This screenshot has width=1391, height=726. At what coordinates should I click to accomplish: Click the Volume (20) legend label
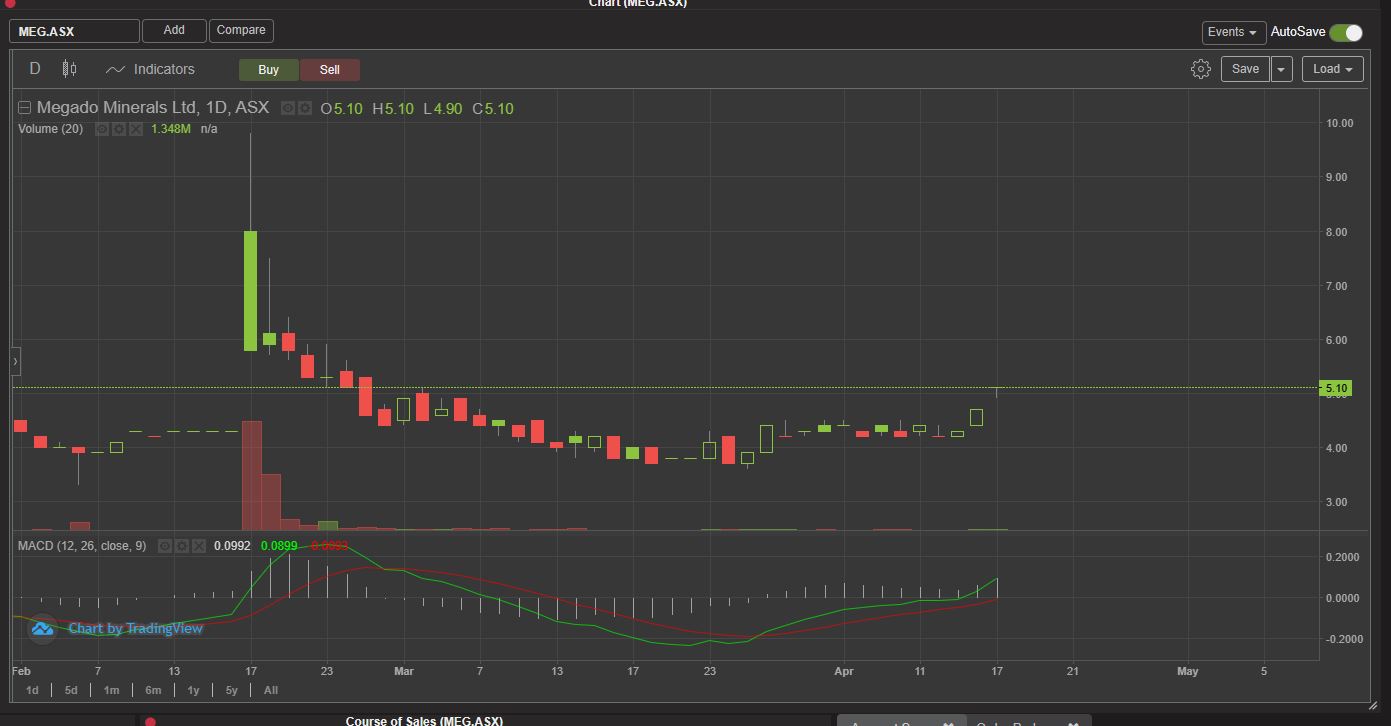[x=50, y=129]
